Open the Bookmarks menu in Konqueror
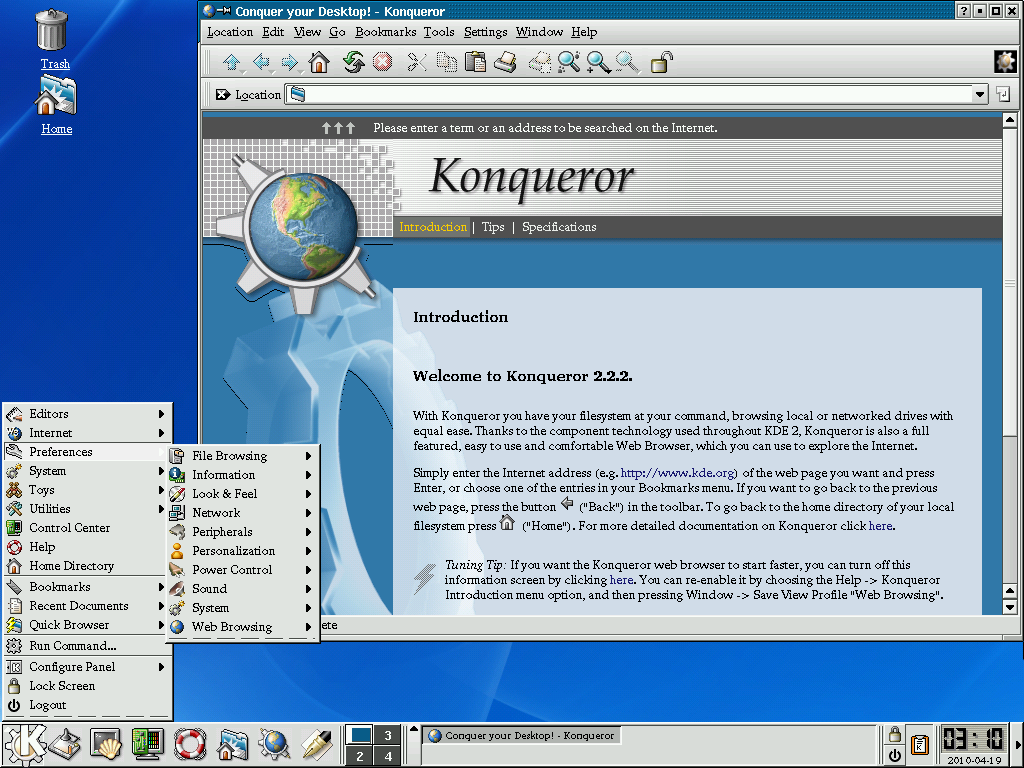Screen dimensions: 1024x768 [387, 31]
